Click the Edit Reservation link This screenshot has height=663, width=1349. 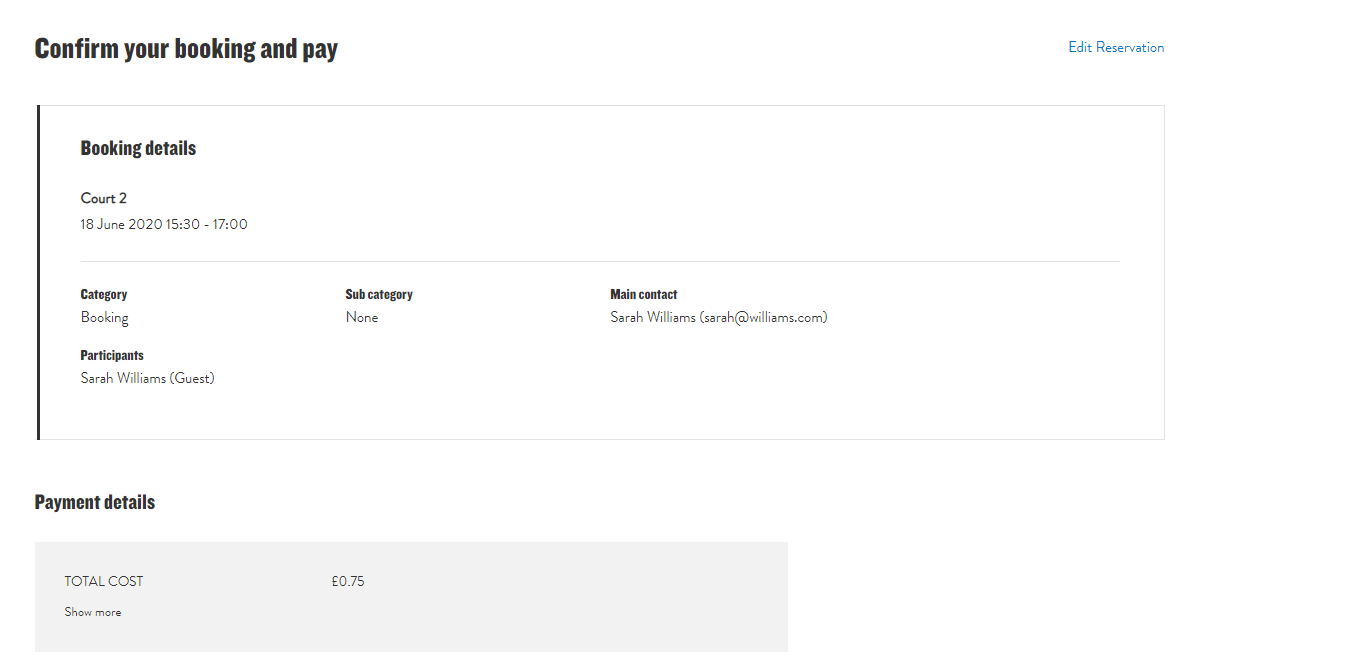click(x=1115, y=47)
